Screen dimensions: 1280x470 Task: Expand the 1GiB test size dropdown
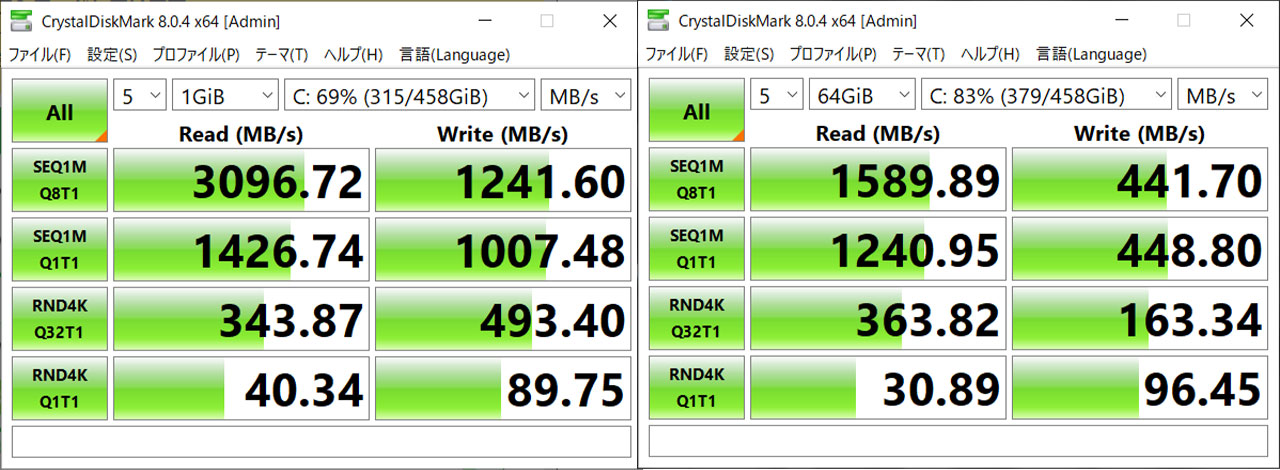pyautogui.click(x=226, y=96)
